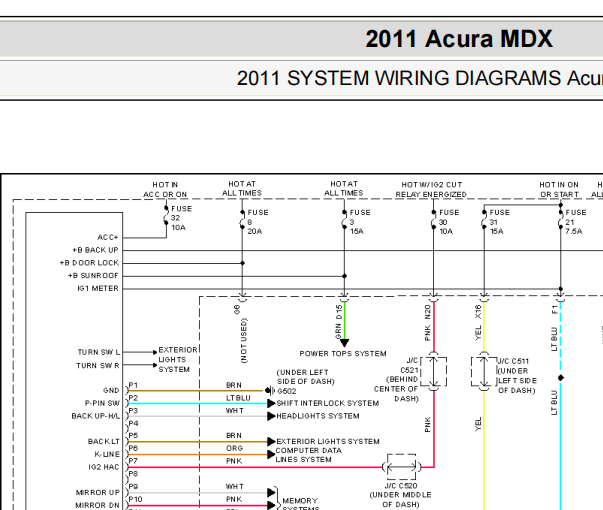The width and height of the screenshot is (603, 510).
Task: Click the 'IG2 HAC' pin label
Action: click(x=104, y=467)
